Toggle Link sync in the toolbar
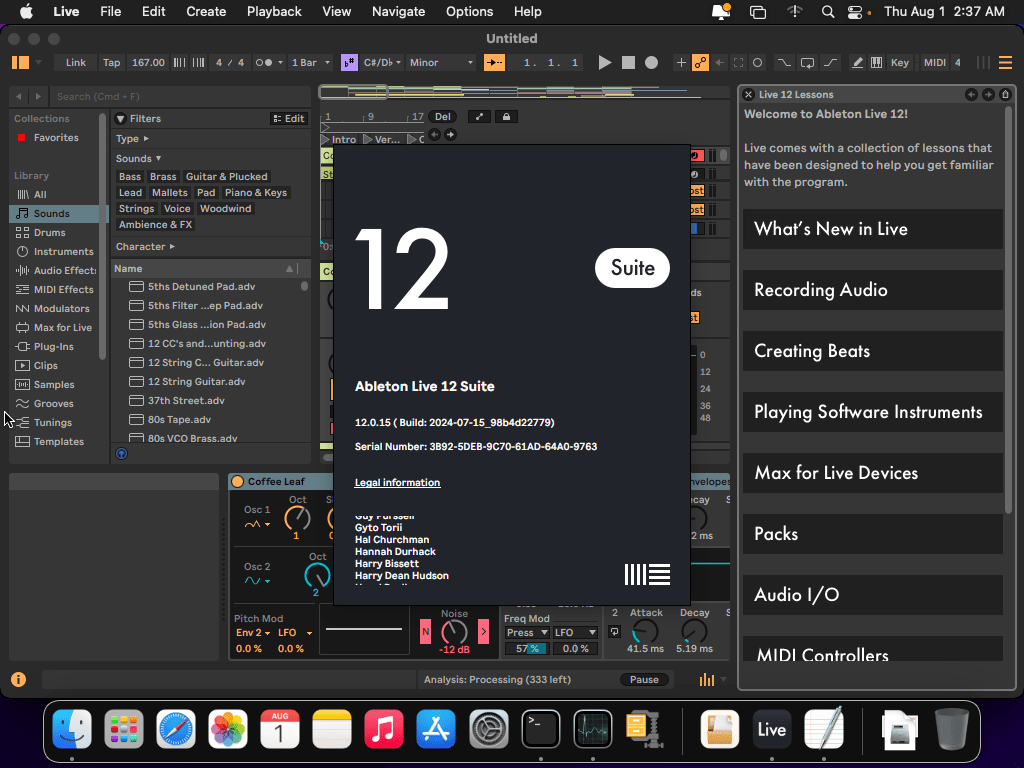 [x=75, y=62]
